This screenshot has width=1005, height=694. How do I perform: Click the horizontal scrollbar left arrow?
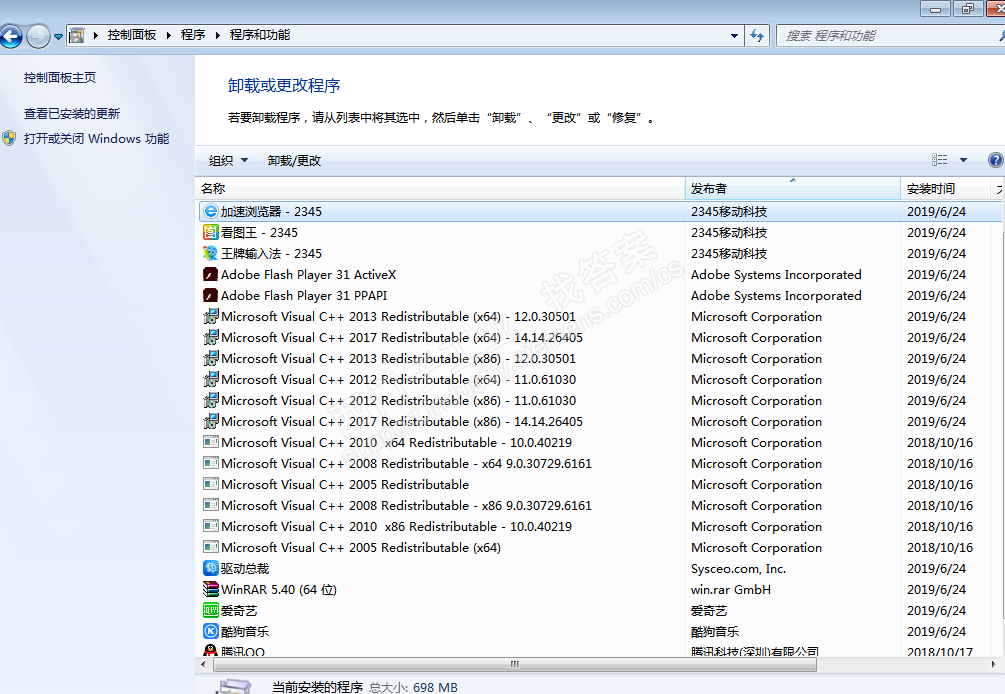pos(203,665)
